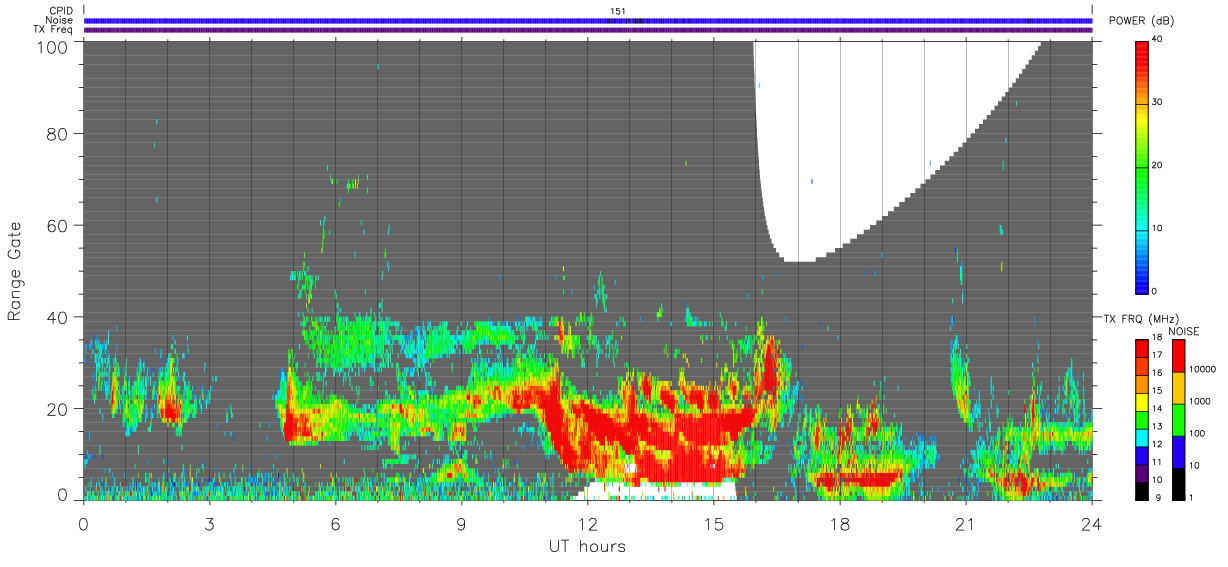Click the 12 tick on UT hours axis
The image size is (1228, 567).
click(588, 523)
